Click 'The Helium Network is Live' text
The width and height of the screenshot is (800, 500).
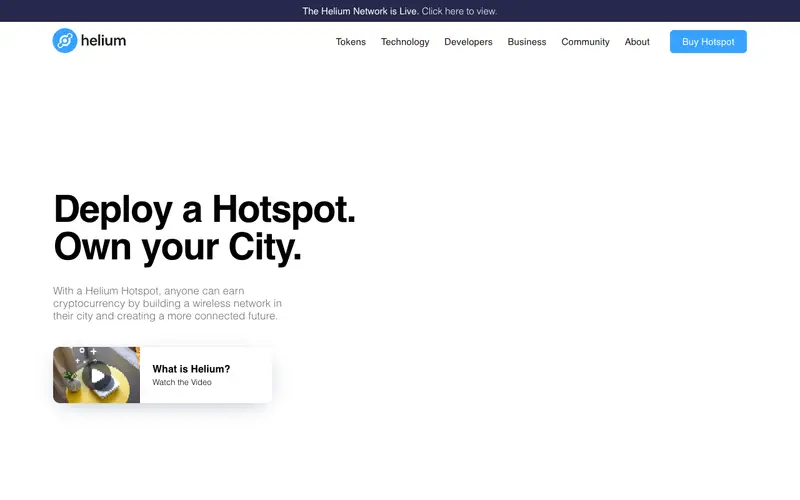click(361, 11)
